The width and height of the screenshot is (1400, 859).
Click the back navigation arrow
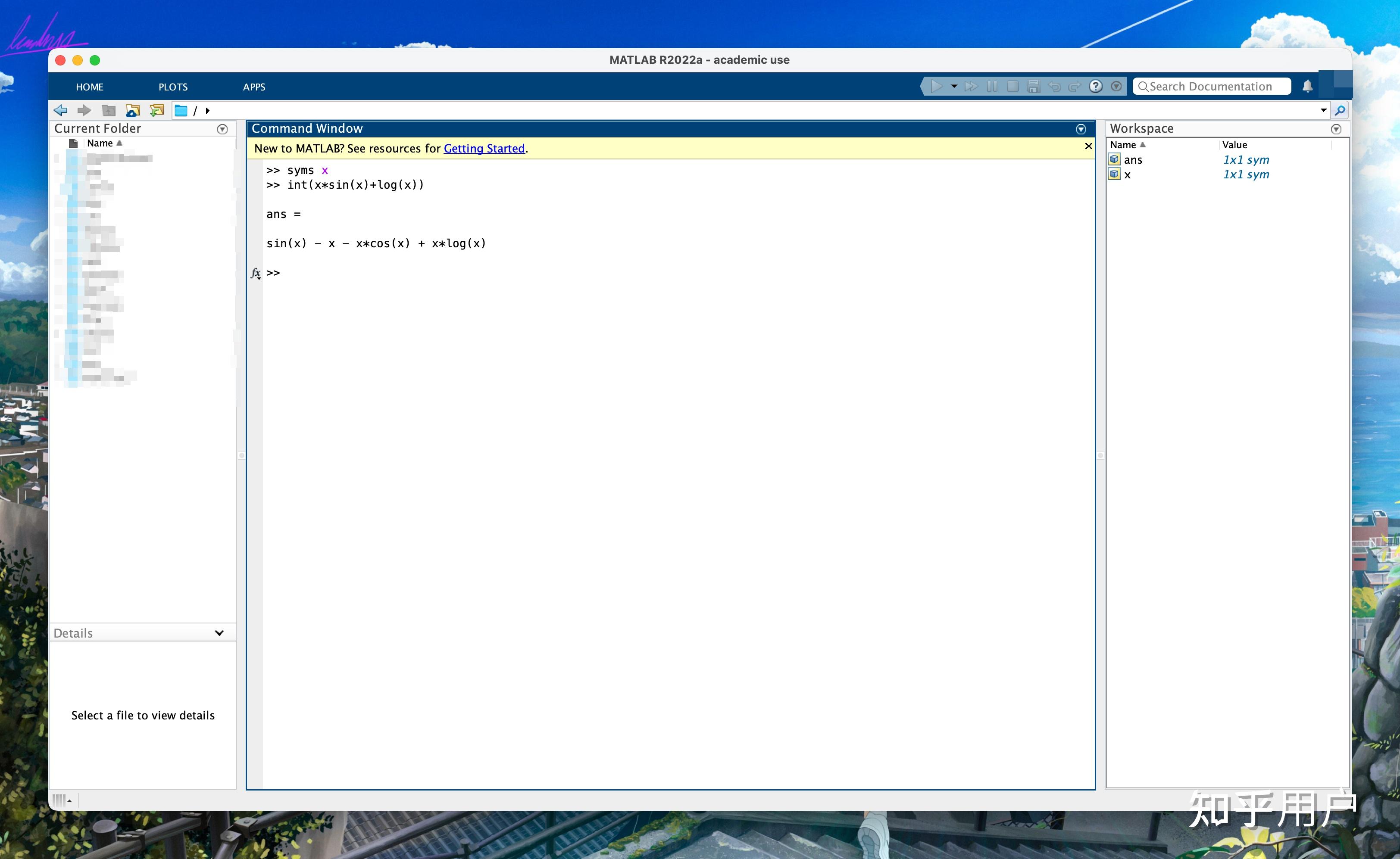60,110
